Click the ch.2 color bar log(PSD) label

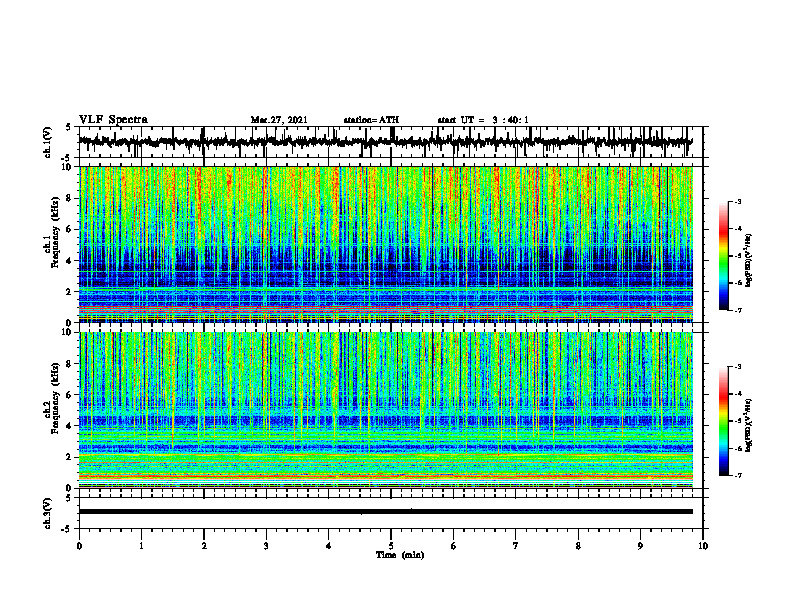(x=749, y=424)
